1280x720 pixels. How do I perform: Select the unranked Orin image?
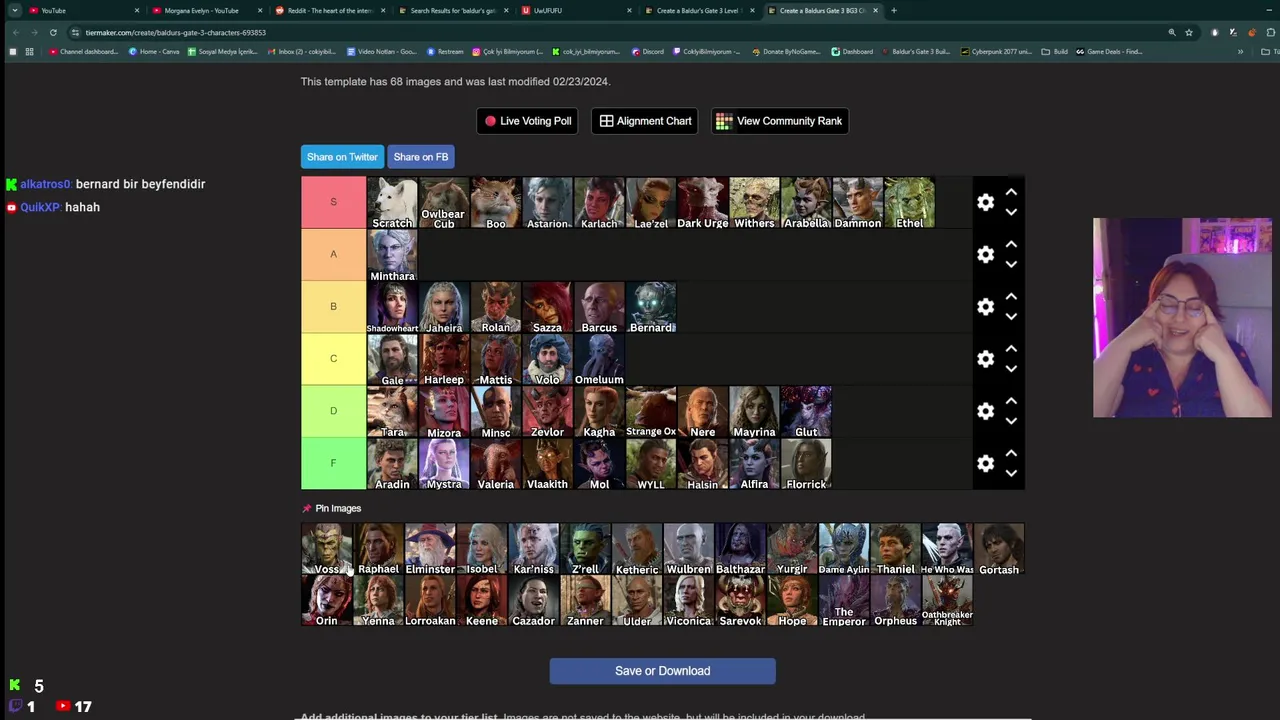tap(327, 601)
